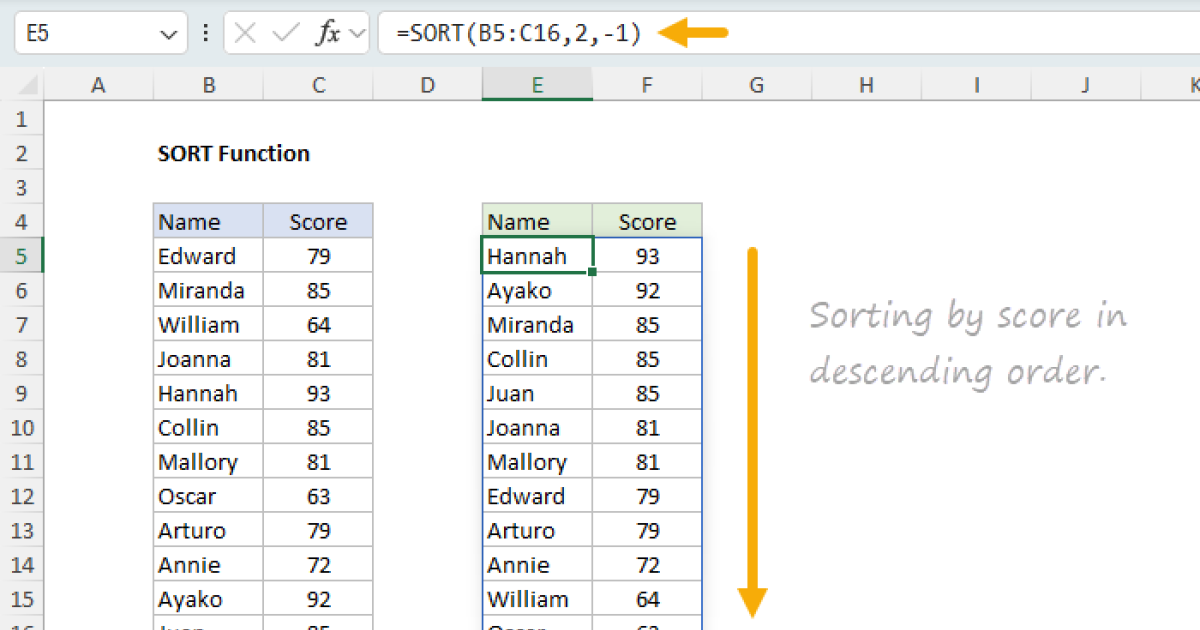
Task: Select the SORT Function title cell
Action: coord(234,153)
